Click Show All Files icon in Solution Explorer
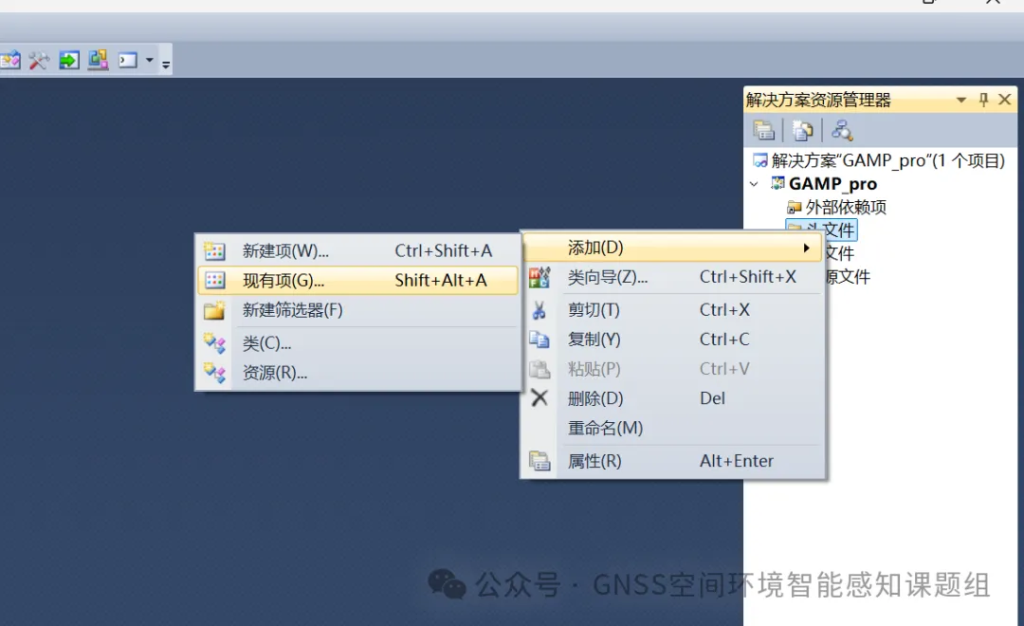The height and width of the screenshot is (626, 1024). 802,130
